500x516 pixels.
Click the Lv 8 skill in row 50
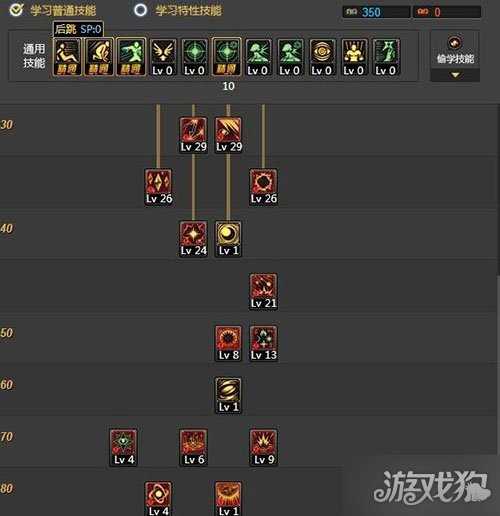click(x=228, y=343)
